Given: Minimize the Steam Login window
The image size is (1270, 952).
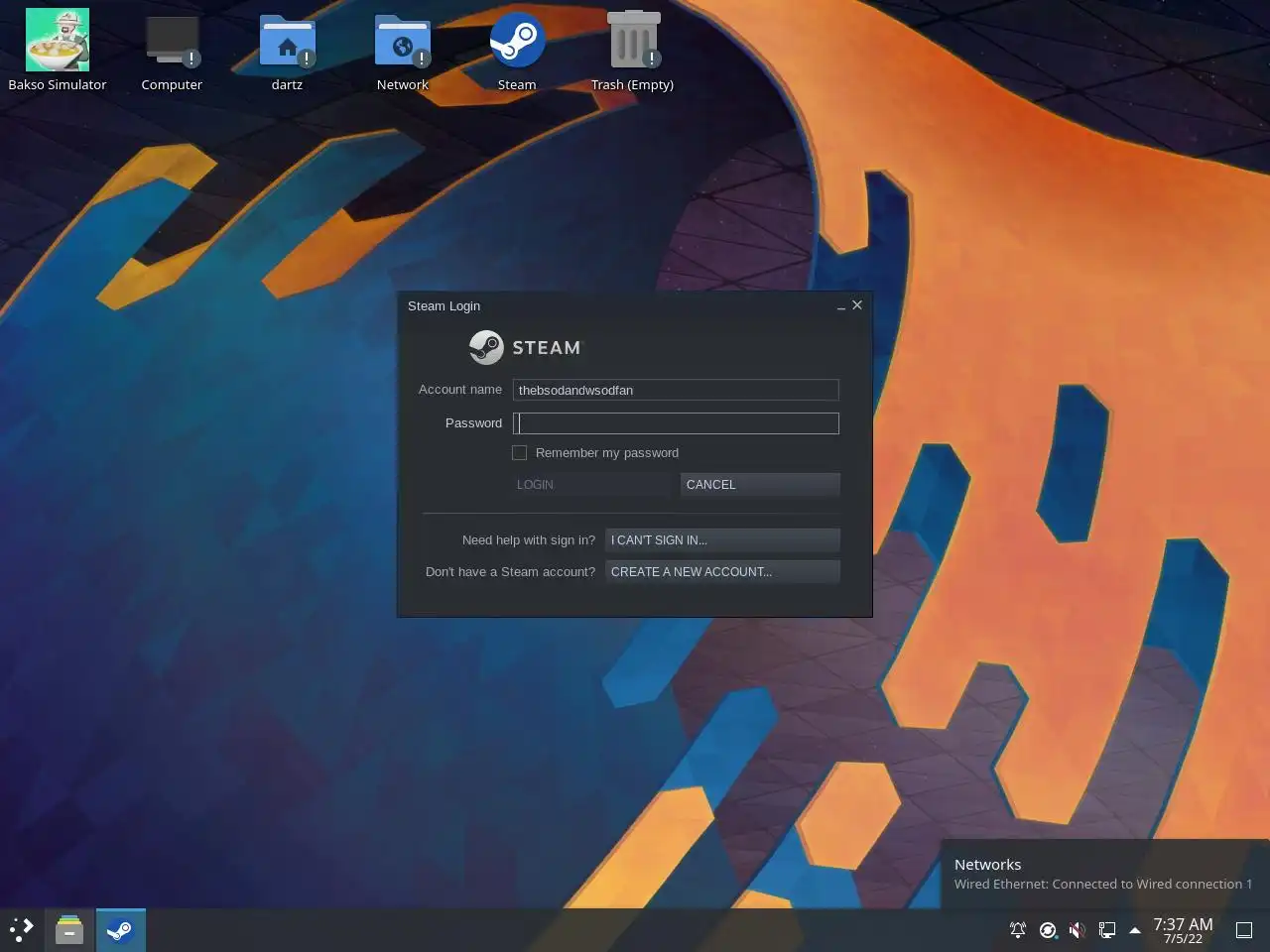Looking at the screenshot, I should coord(841,306).
